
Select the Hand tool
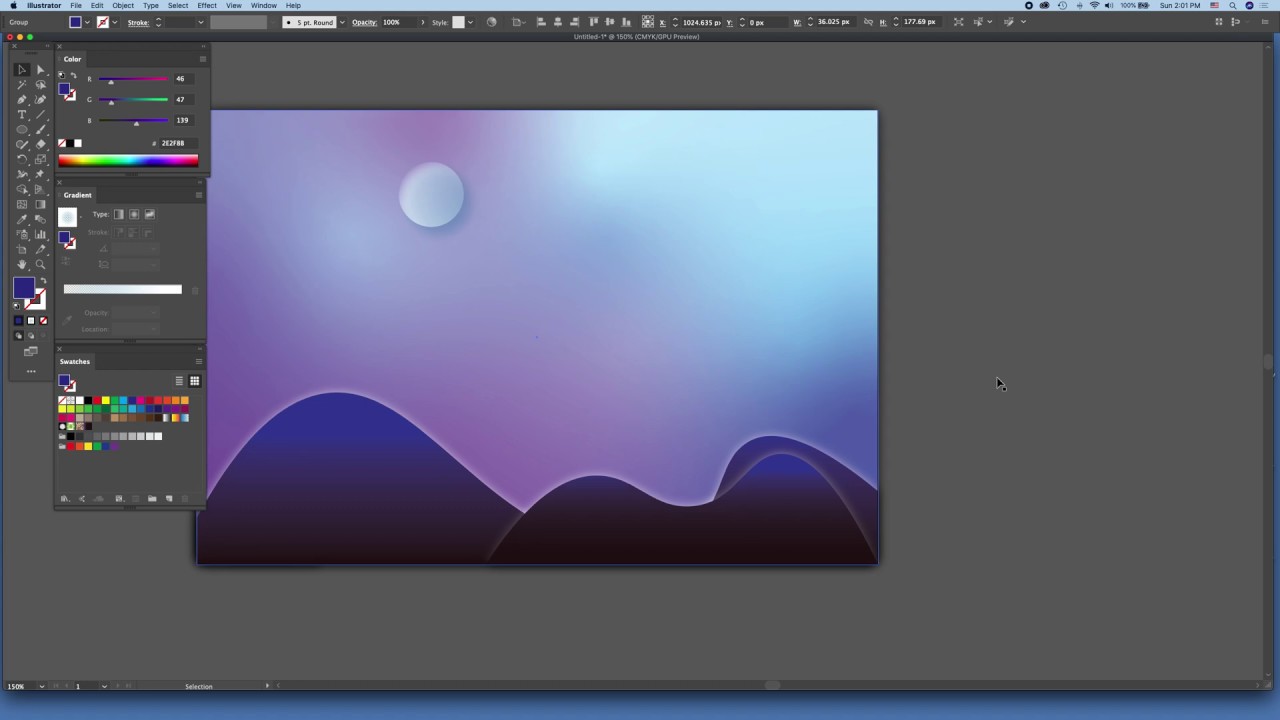(x=21, y=264)
